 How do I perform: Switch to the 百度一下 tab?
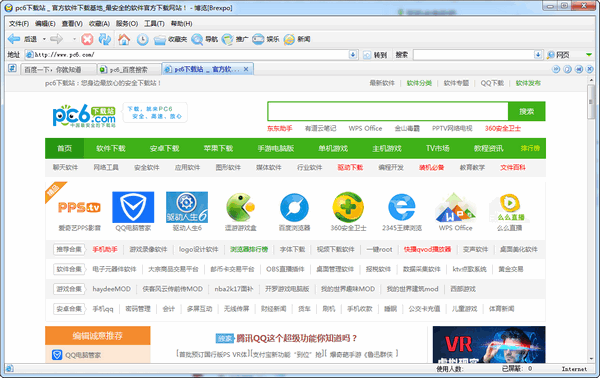click(x=52, y=69)
